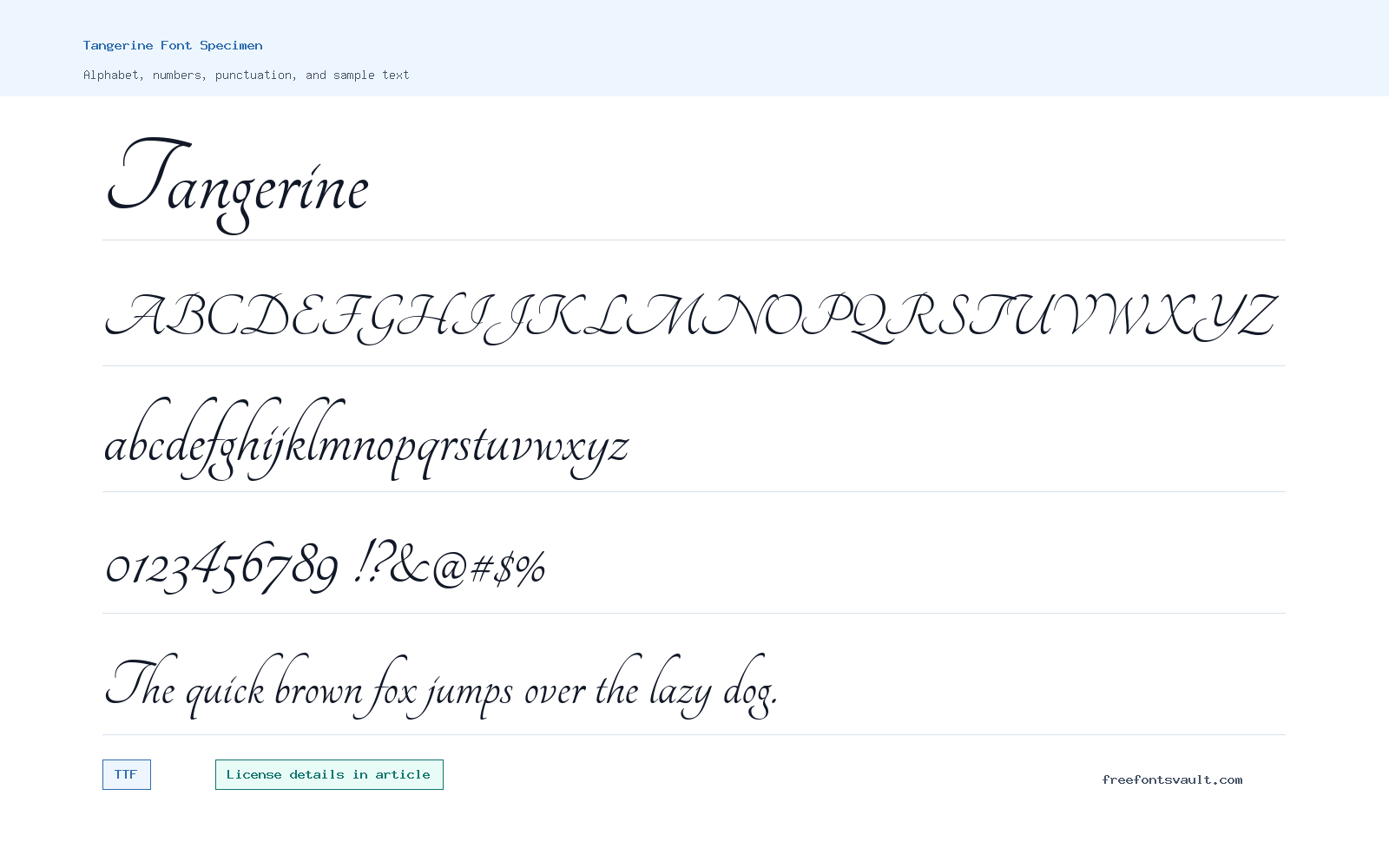Click the large 'Tangerine' font name sample
Screen dimensions: 1389x868
coord(238,184)
